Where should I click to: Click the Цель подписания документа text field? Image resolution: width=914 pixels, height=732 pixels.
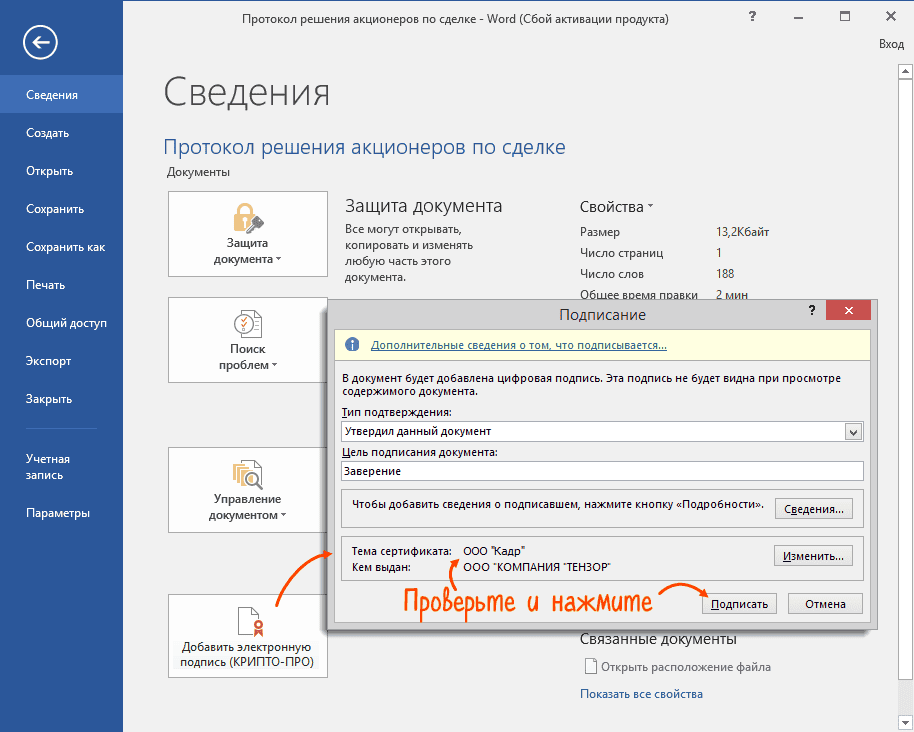pyautogui.click(x=600, y=471)
